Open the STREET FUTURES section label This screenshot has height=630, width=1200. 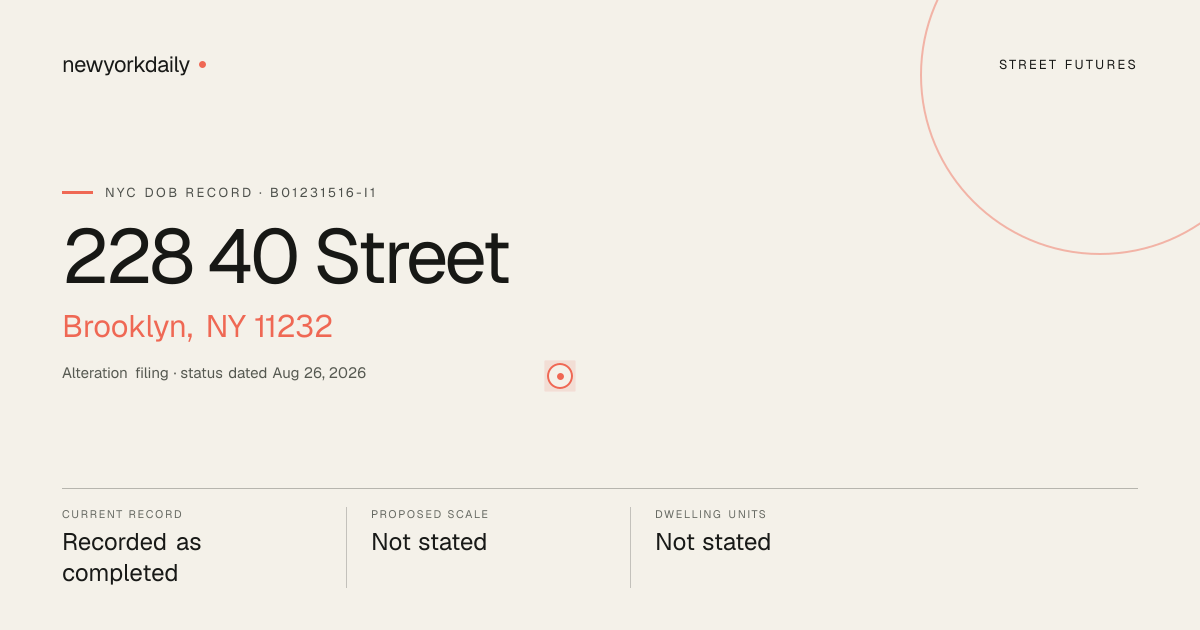coord(1068,65)
